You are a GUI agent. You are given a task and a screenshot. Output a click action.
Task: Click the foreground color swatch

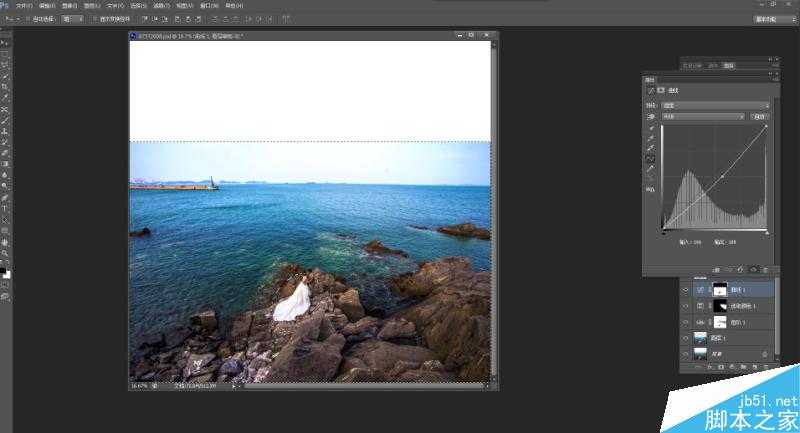tap(4, 270)
